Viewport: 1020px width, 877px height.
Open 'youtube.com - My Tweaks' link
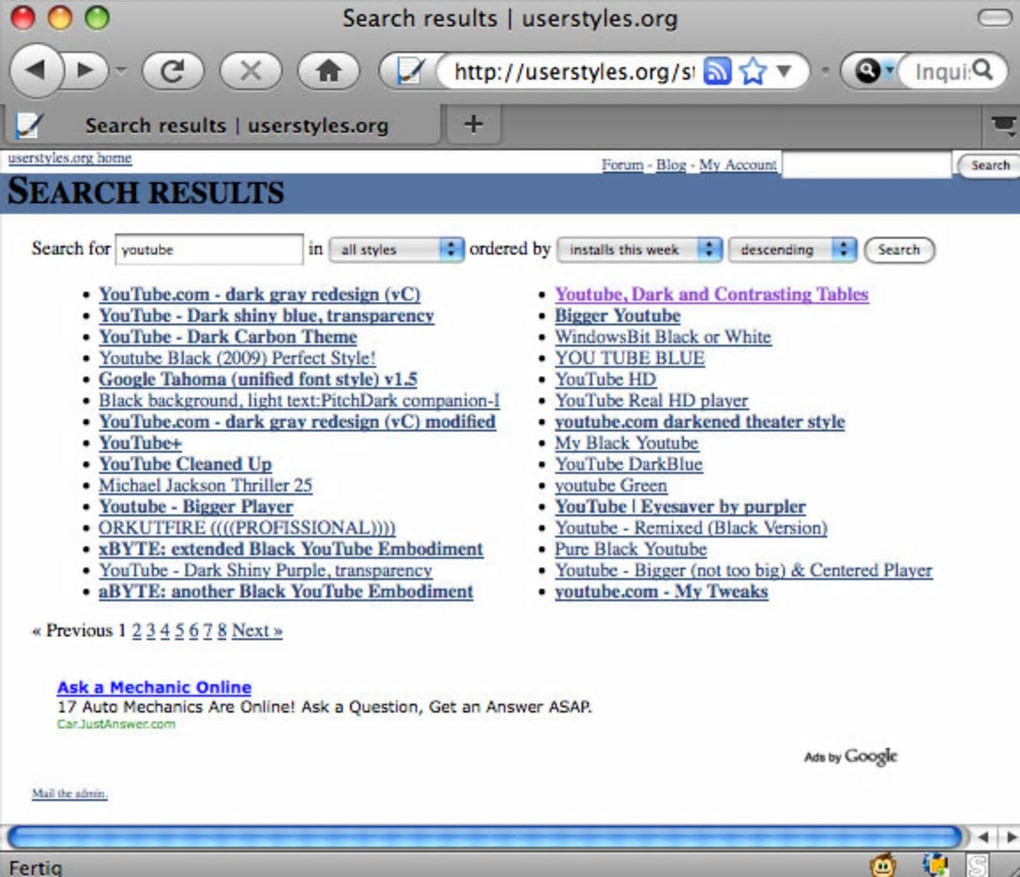click(x=661, y=591)
